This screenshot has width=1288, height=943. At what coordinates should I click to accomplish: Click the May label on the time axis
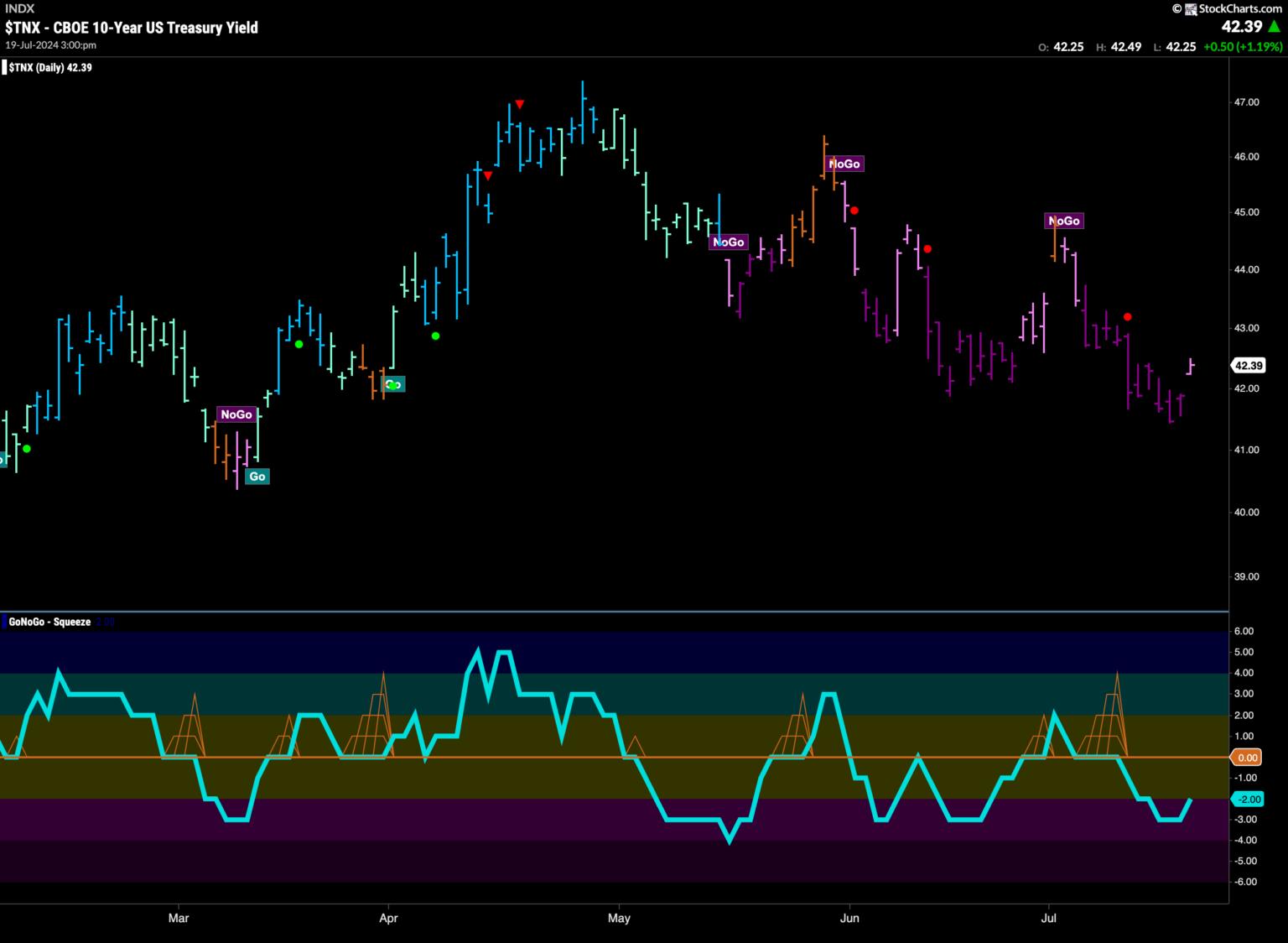(619, 918)
